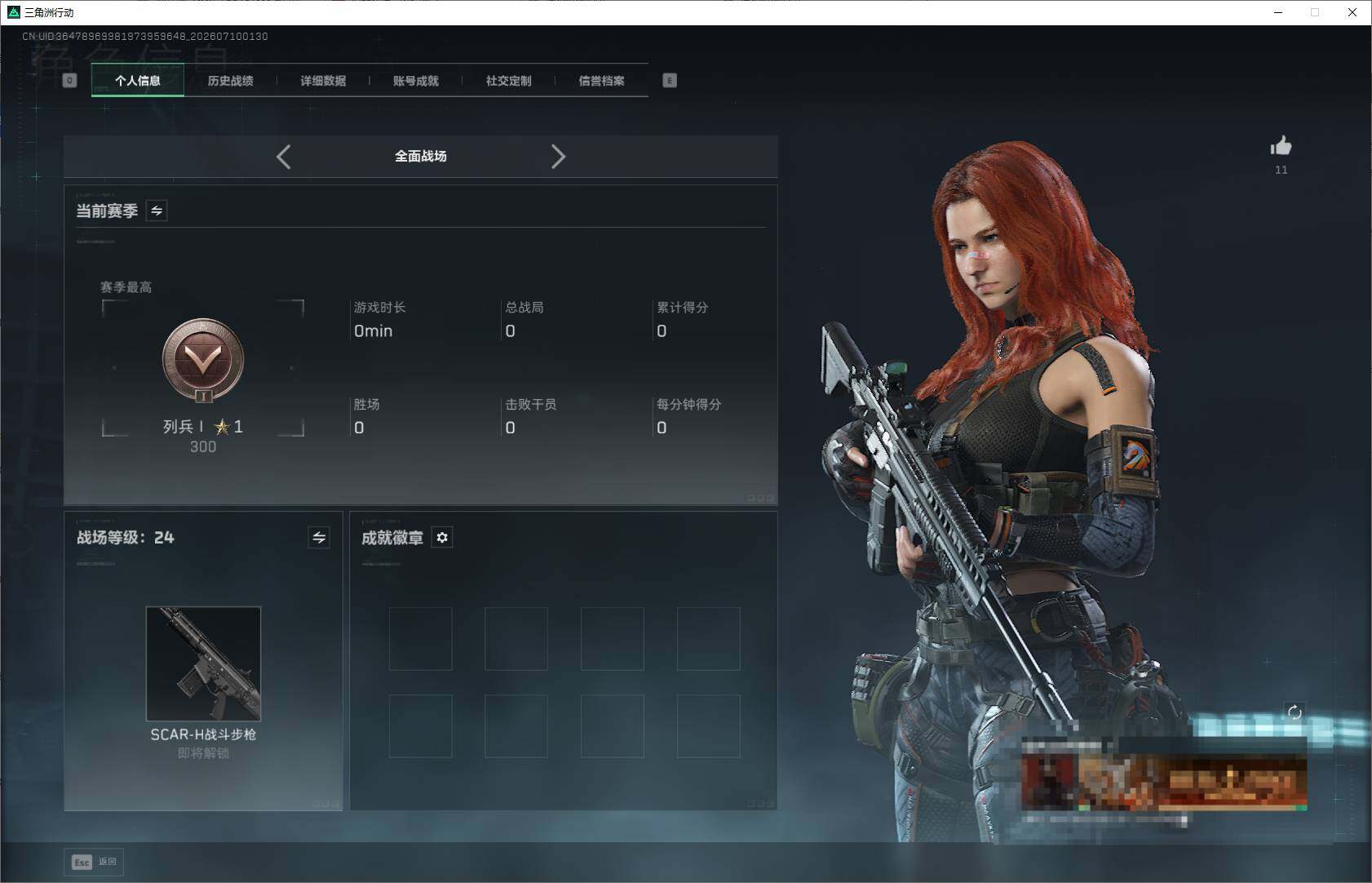
Task: Open the 信誉档案 tab
Action: click(x=601, y=81)
